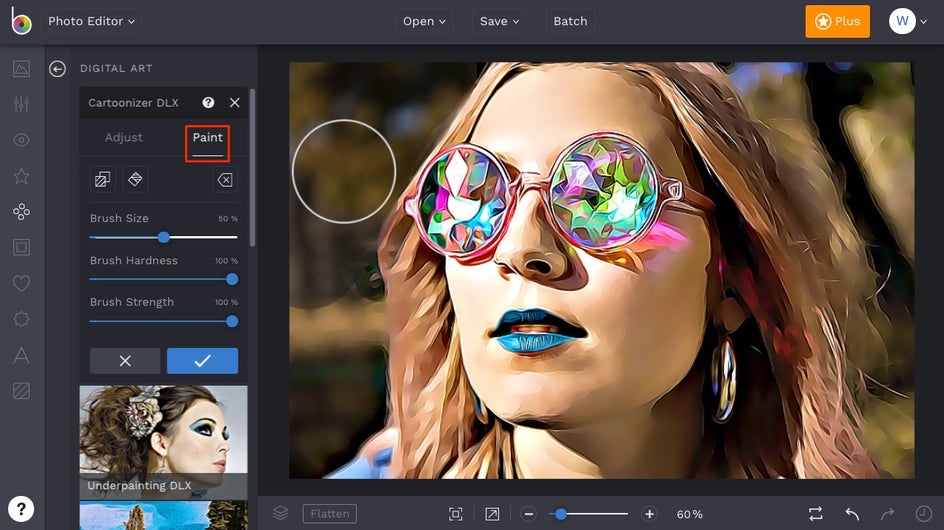Select the Text tool in sidebar
Image resolution: width=944 pixels, height=530 pixels.
[x=21, y=355]
